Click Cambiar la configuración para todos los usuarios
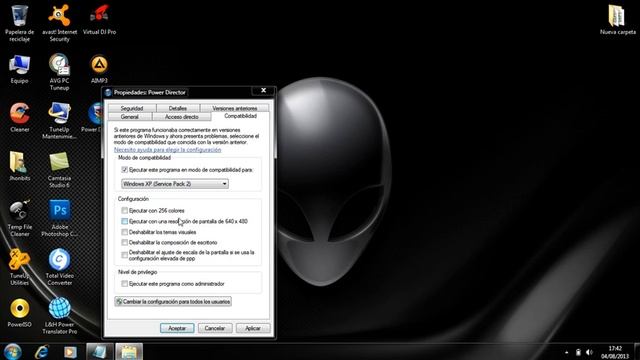This screenshot has width=640, height=360. (173, 302)
